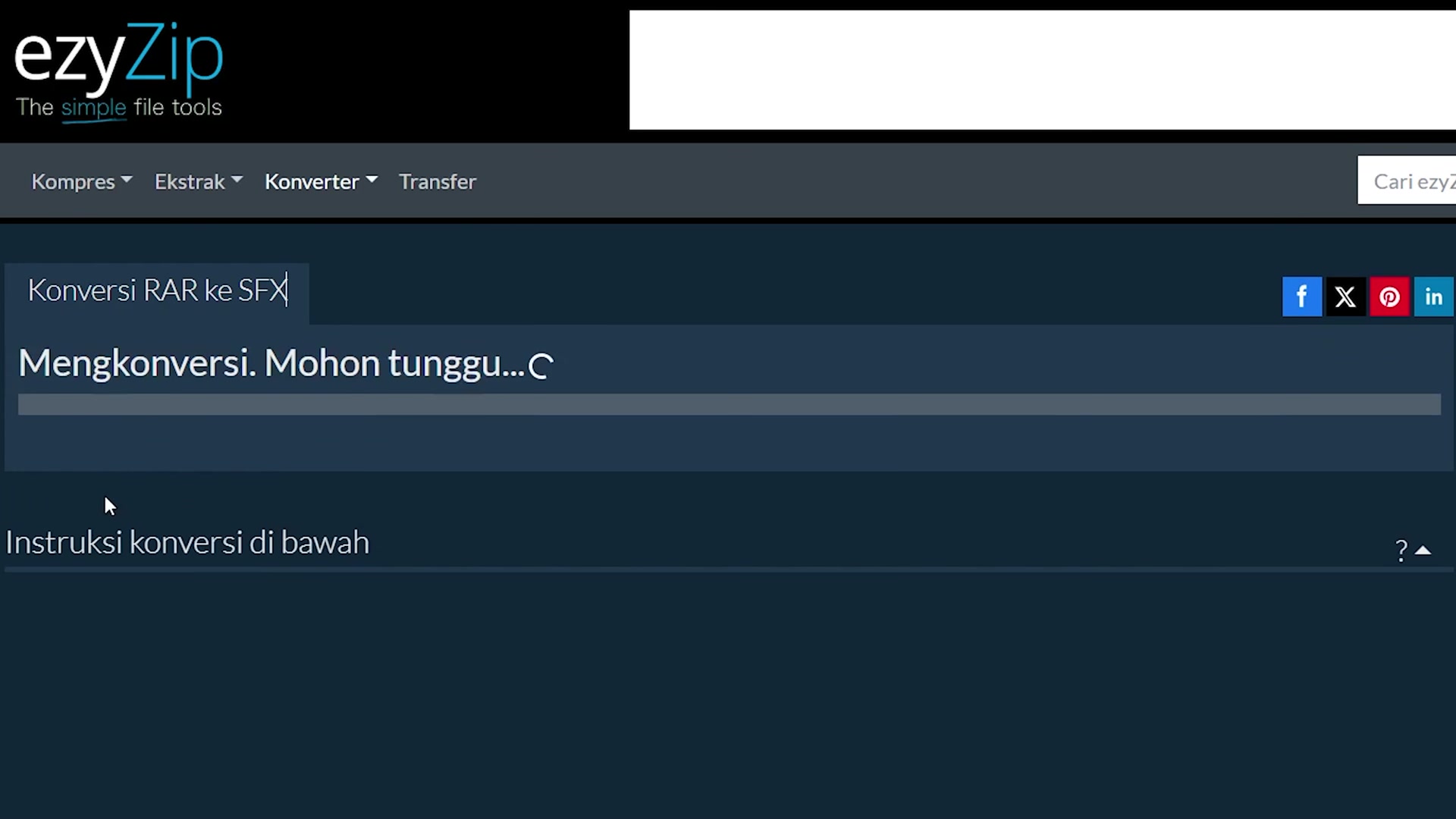Viewport: 1456px width, 819px height.
Task: Share page on Facebook icon
Action: pos(1301,297)
